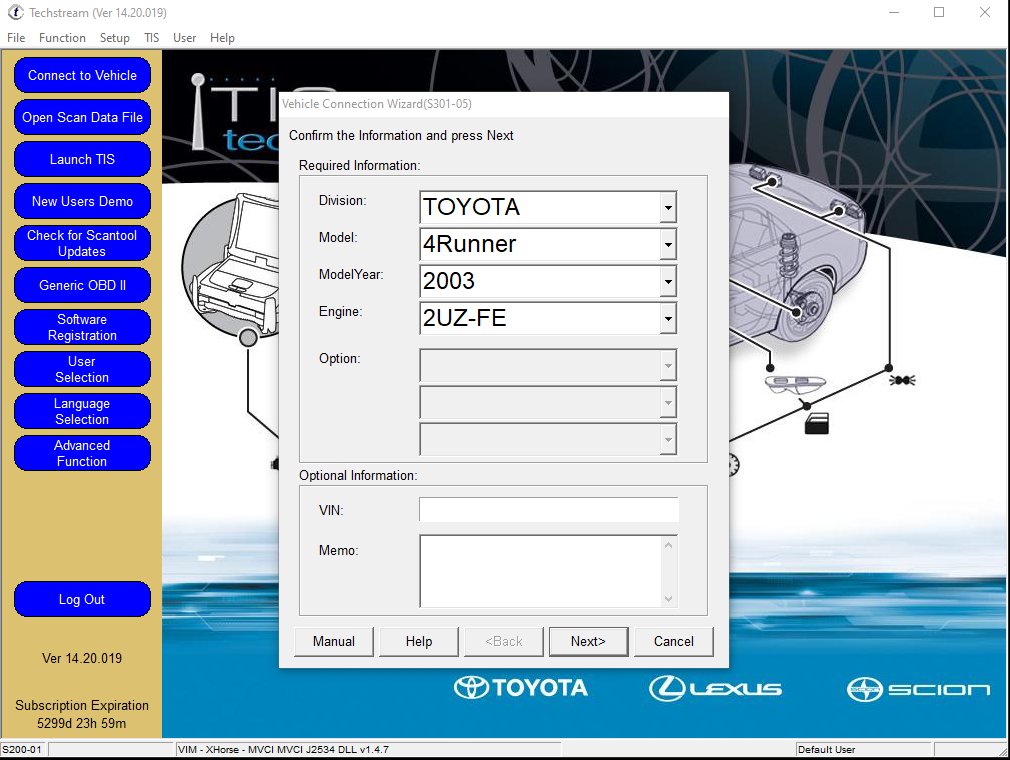Click into the Memo text area
The width and height of the screenshot is (1010, 760).
tap(540, 571)
